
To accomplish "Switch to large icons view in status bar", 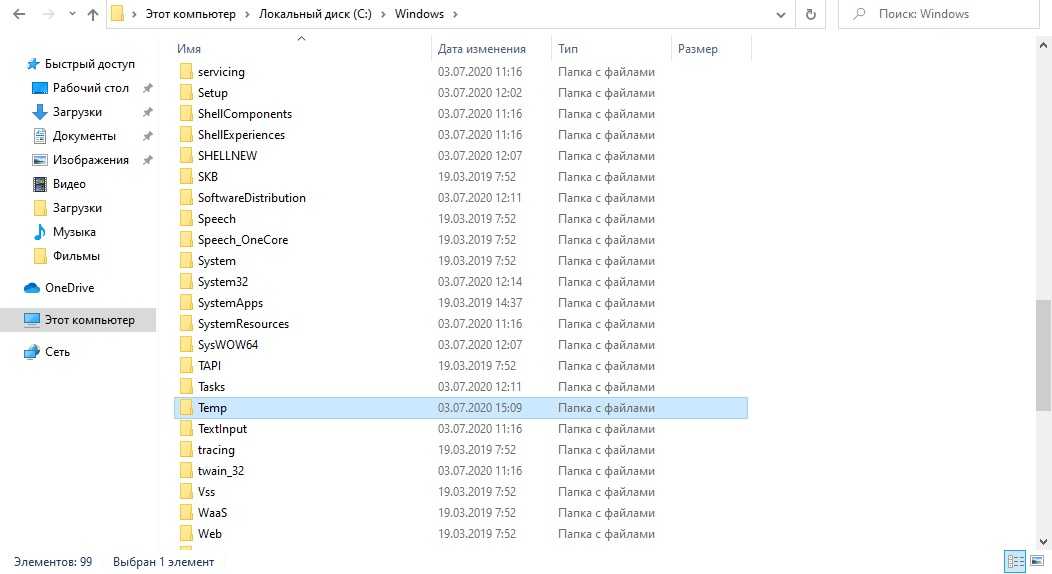I will coord(1037,561).
